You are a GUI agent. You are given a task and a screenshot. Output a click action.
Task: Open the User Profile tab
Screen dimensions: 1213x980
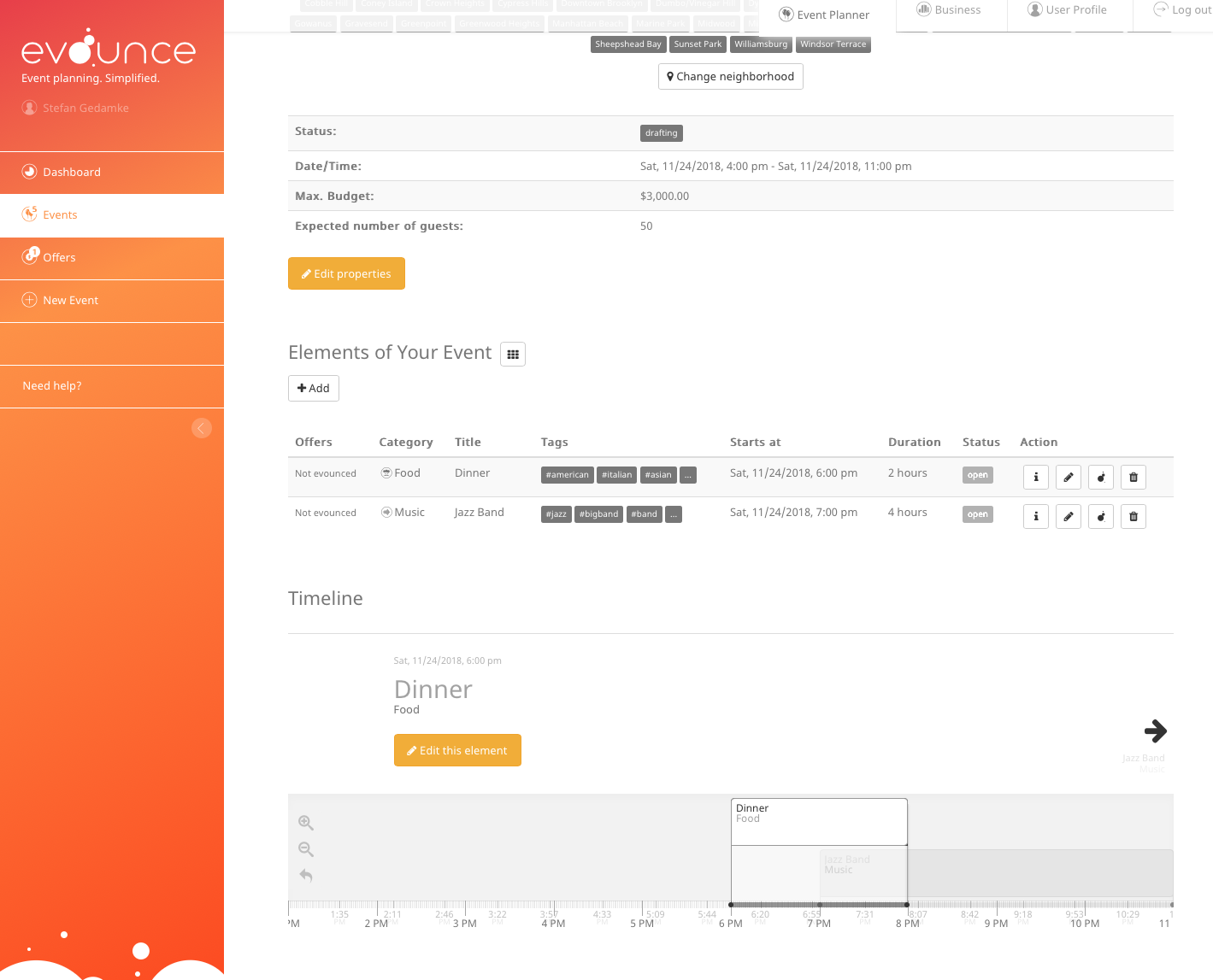pos(1069,10)
